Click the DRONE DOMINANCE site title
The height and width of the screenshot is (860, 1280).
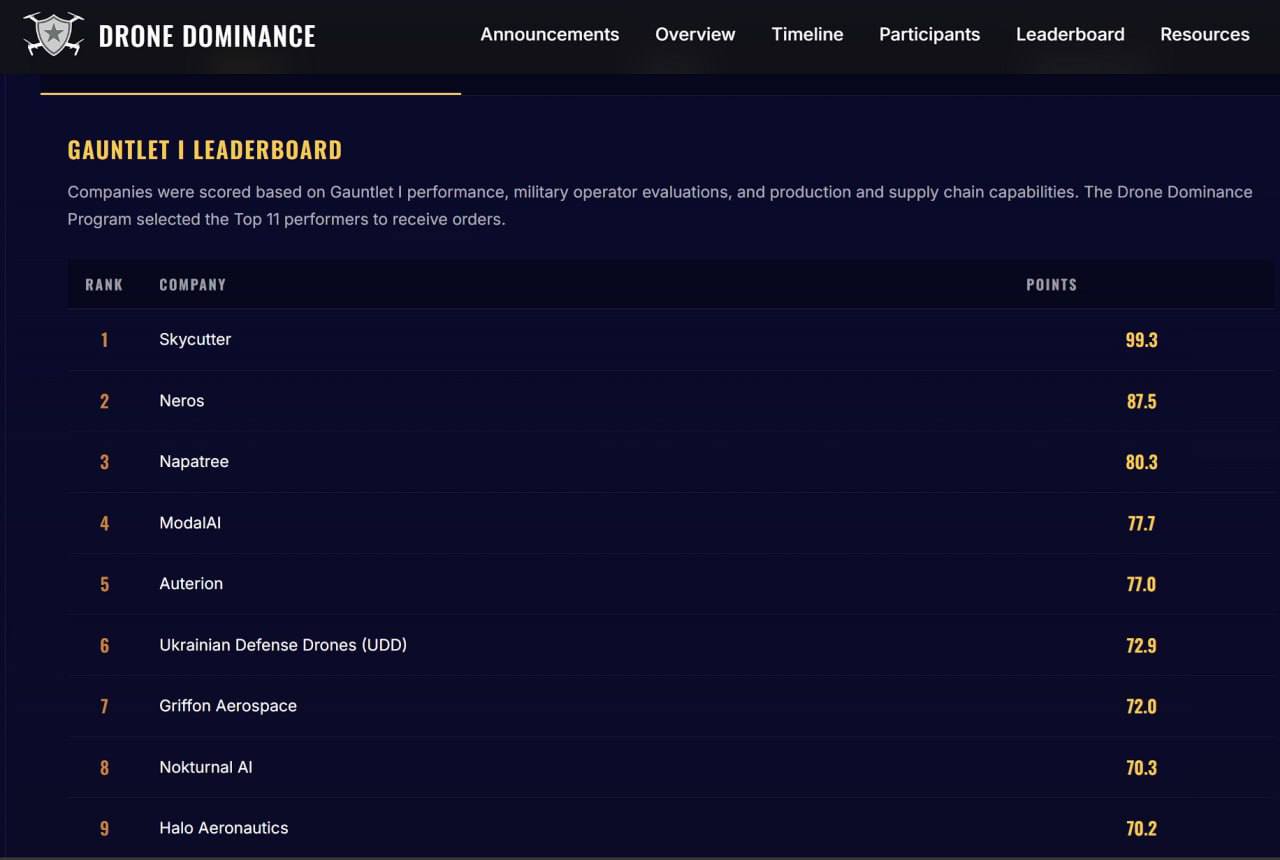(207, 37)
